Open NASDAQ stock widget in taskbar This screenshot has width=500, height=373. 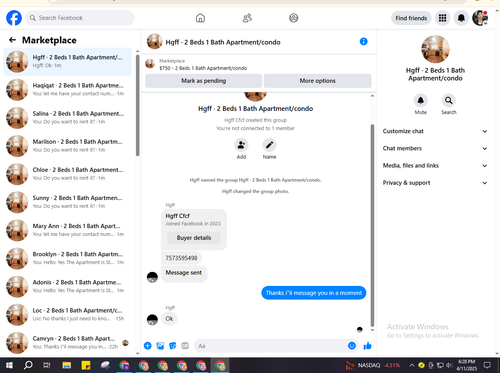[x=372, y=365]
